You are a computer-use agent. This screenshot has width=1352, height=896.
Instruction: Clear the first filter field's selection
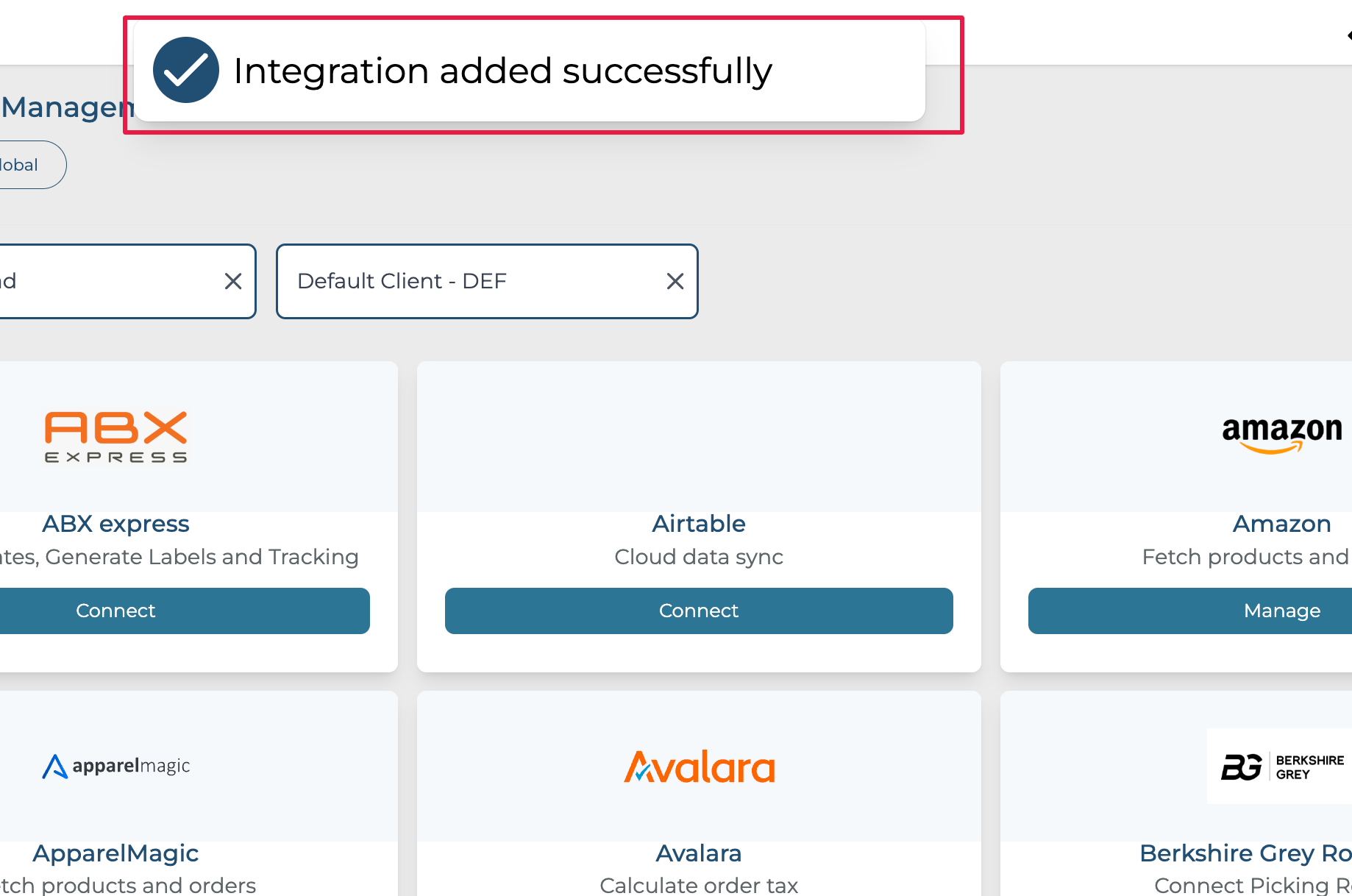tap(233, 281)
